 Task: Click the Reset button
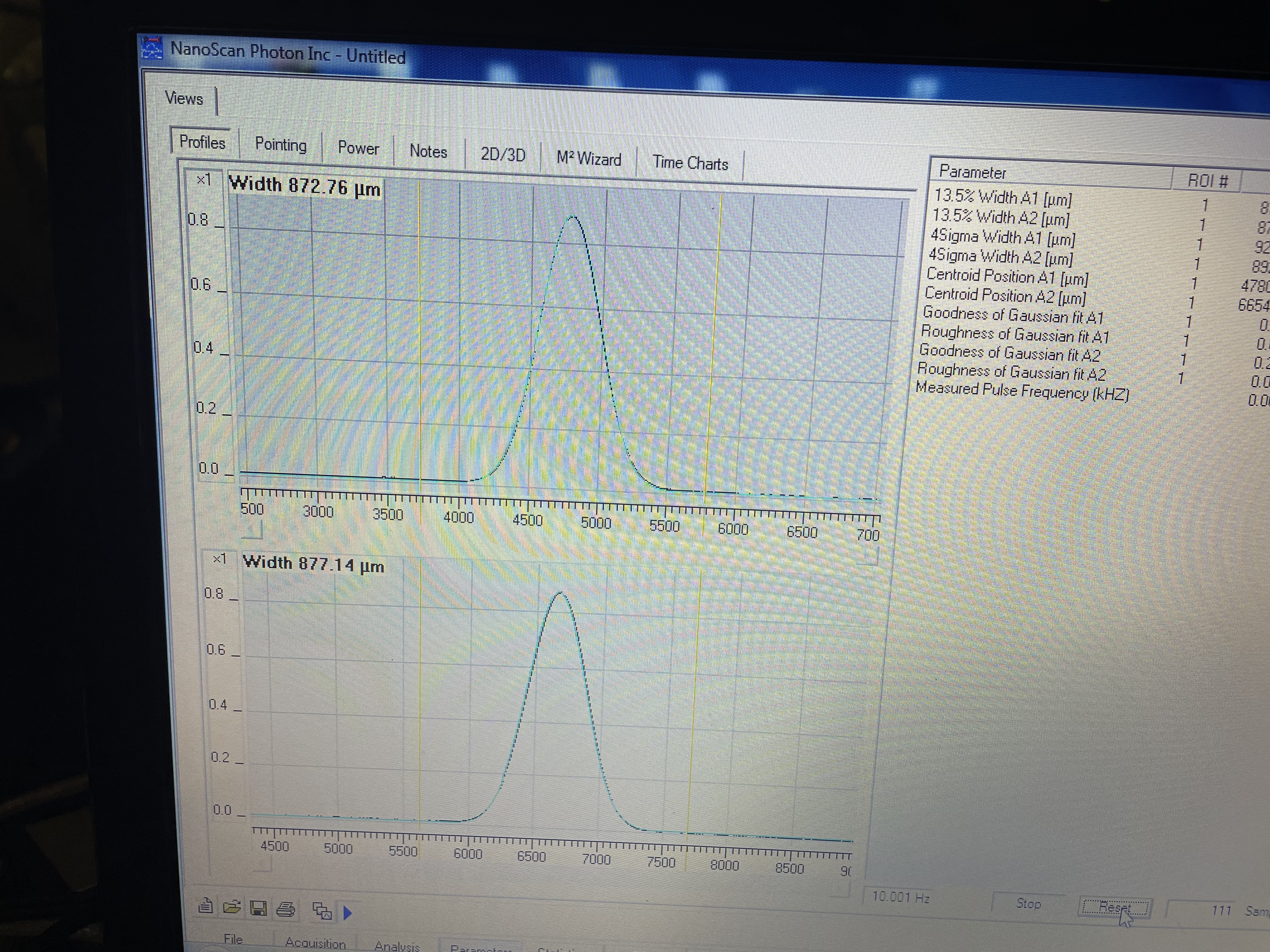pyautogui.click(x=1114, y=907)
